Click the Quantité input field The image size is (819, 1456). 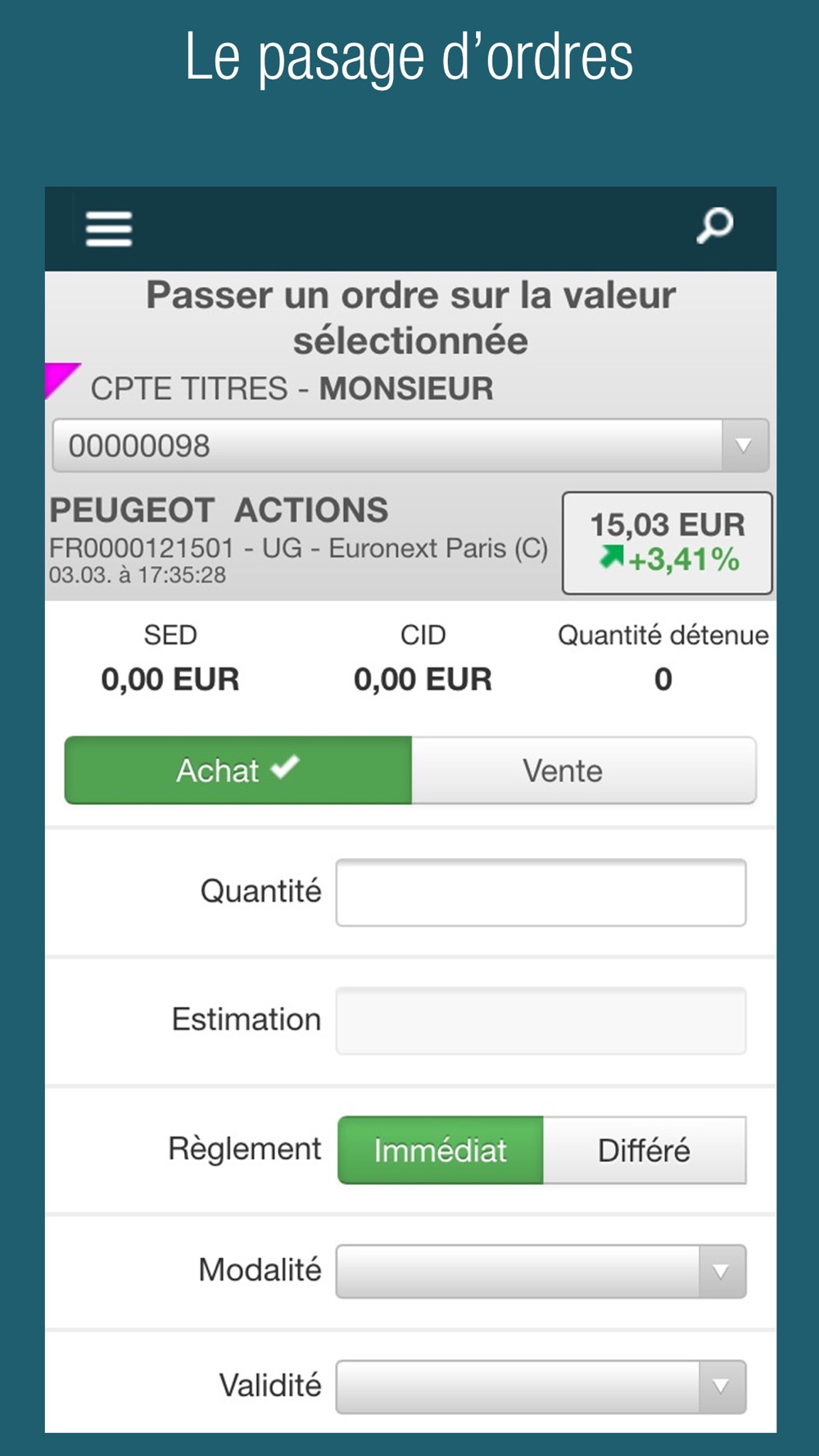(541, 893)
